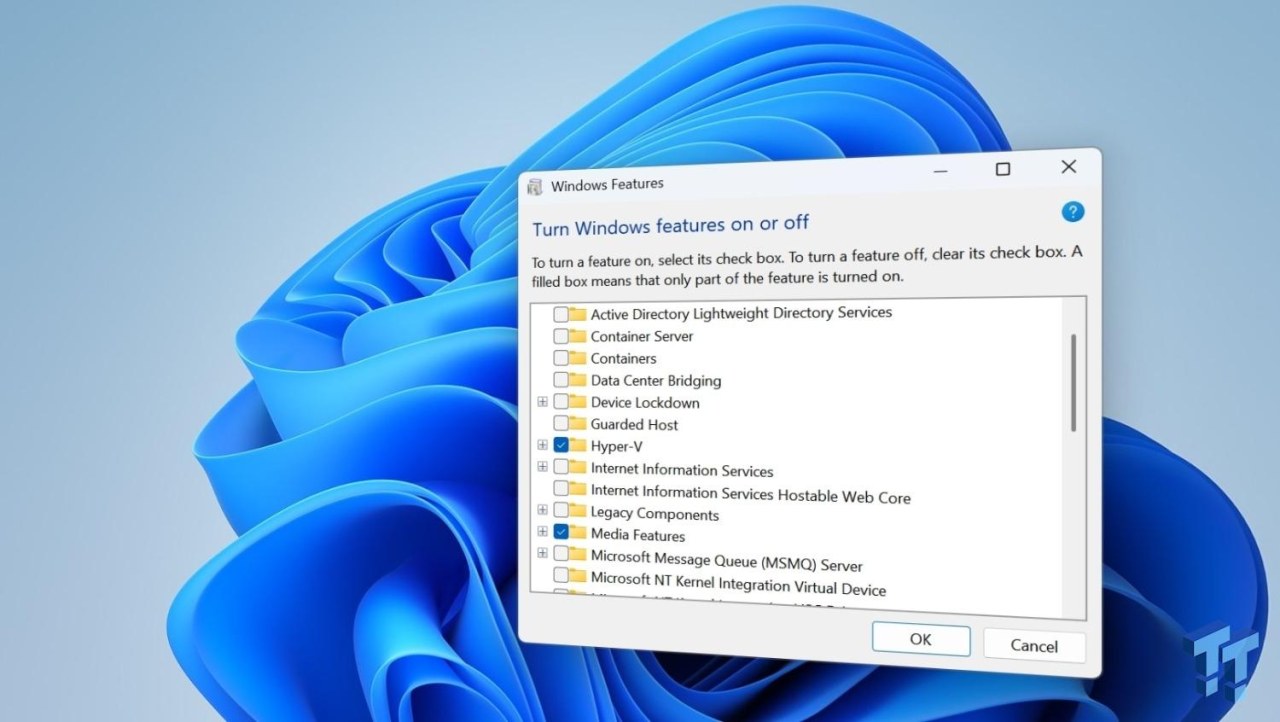This screenshot has height=722, width=1280.
Task: Select Internet Information Services Hostable Web Core label
Action: click(751, 494)
